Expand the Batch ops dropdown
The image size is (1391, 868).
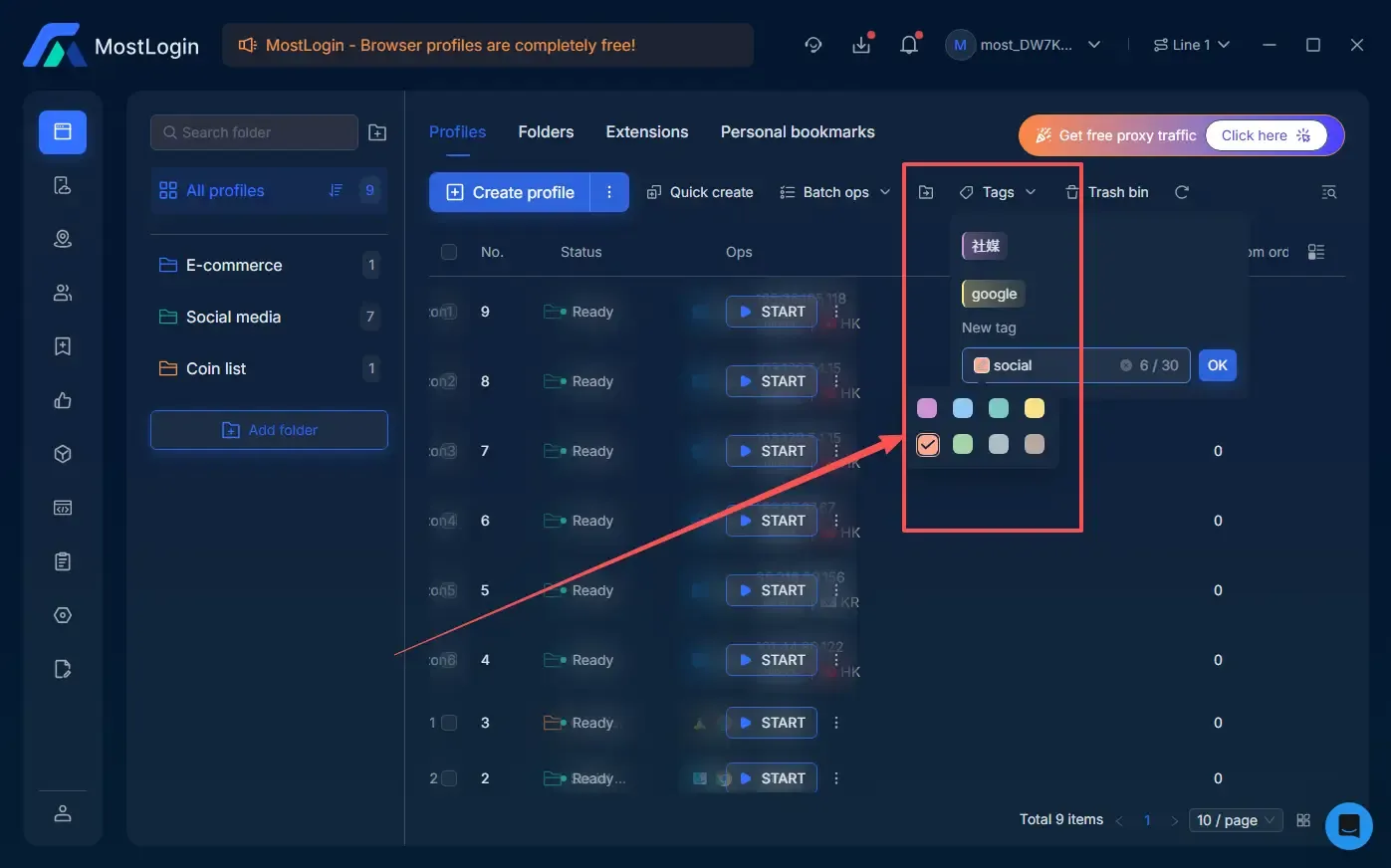(x=835, y=192)
